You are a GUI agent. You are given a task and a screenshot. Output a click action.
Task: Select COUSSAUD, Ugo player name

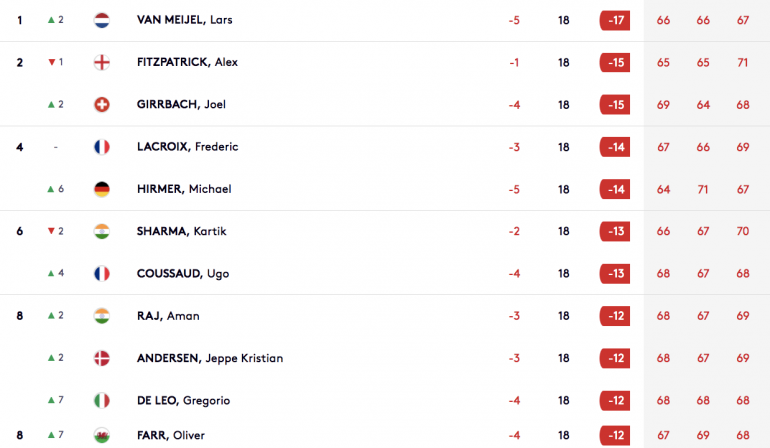point(183,274)
